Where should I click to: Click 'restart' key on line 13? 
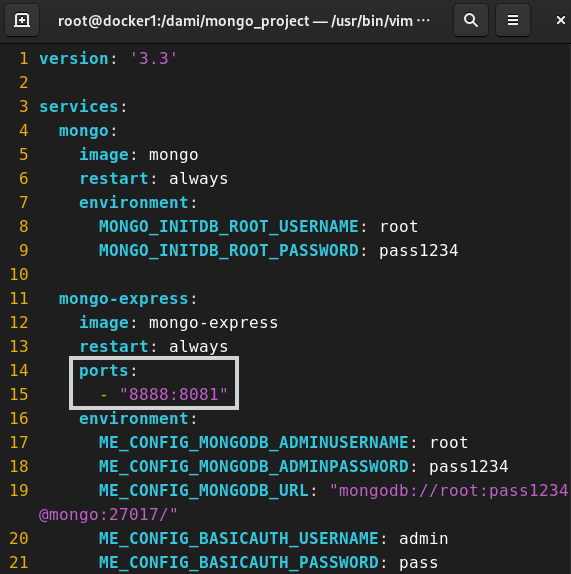point(114,347)
